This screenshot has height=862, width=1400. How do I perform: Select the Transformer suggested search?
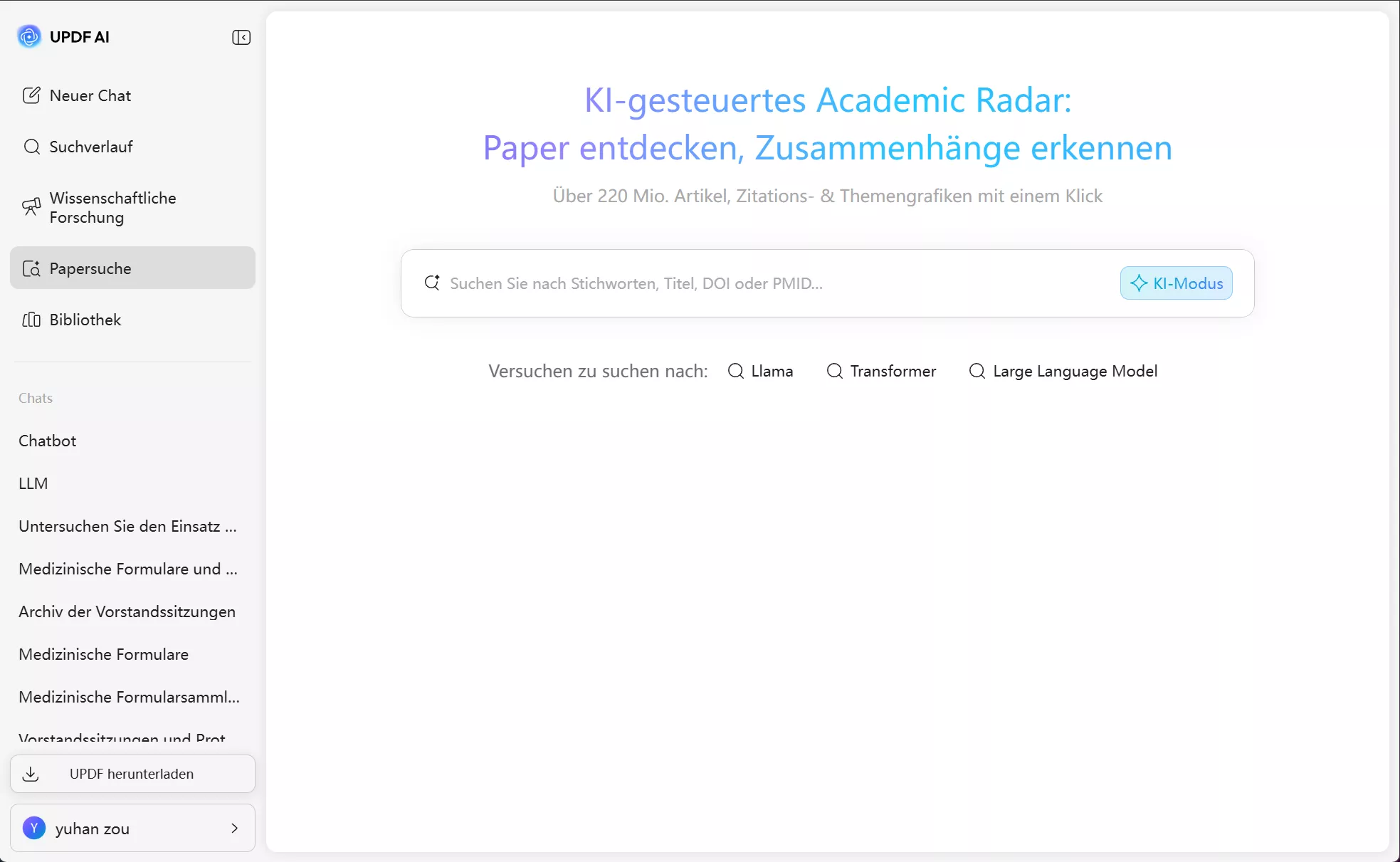coord(881,371)
